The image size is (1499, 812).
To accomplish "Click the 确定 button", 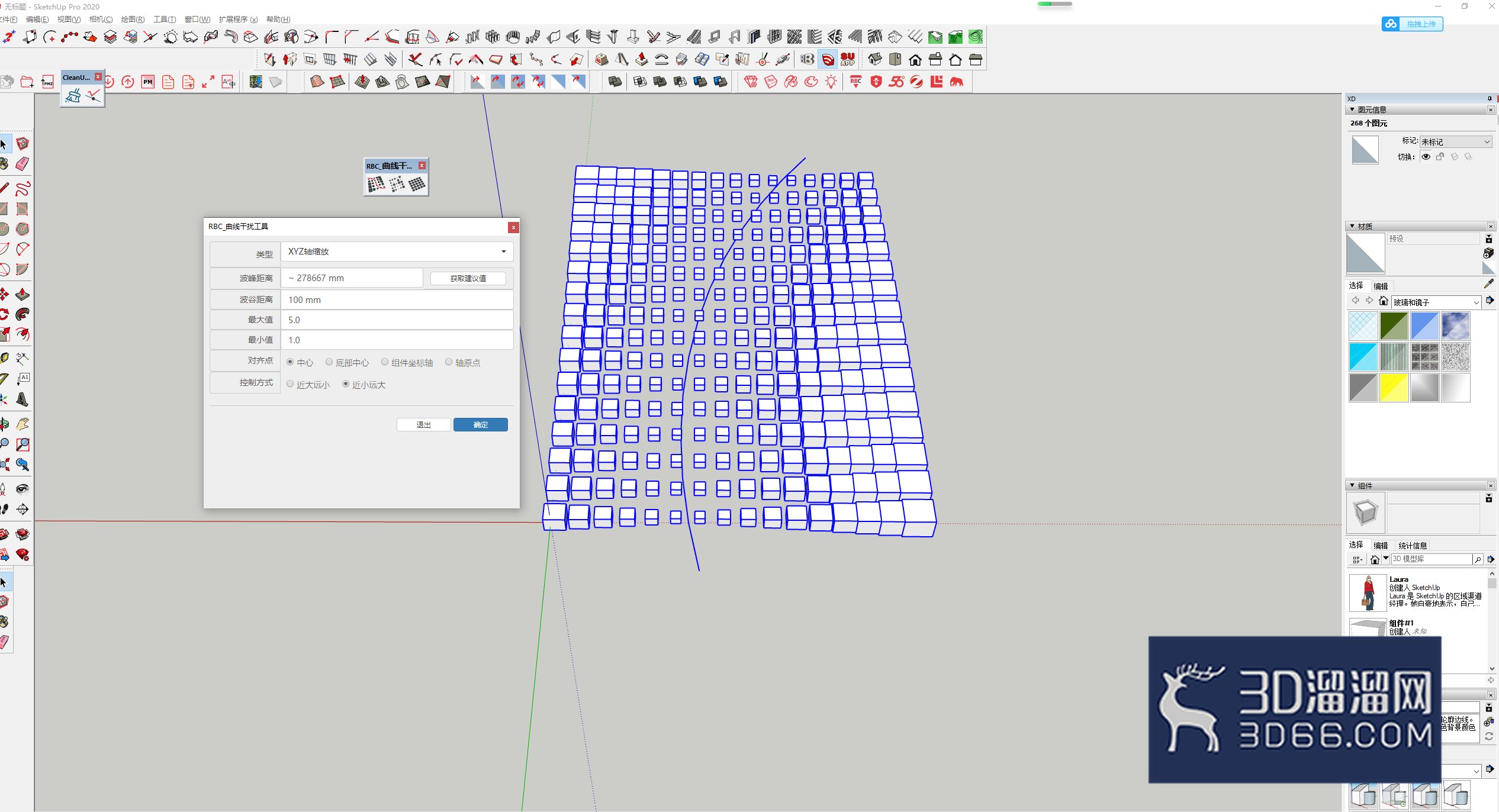I will (x=481, y=424).
